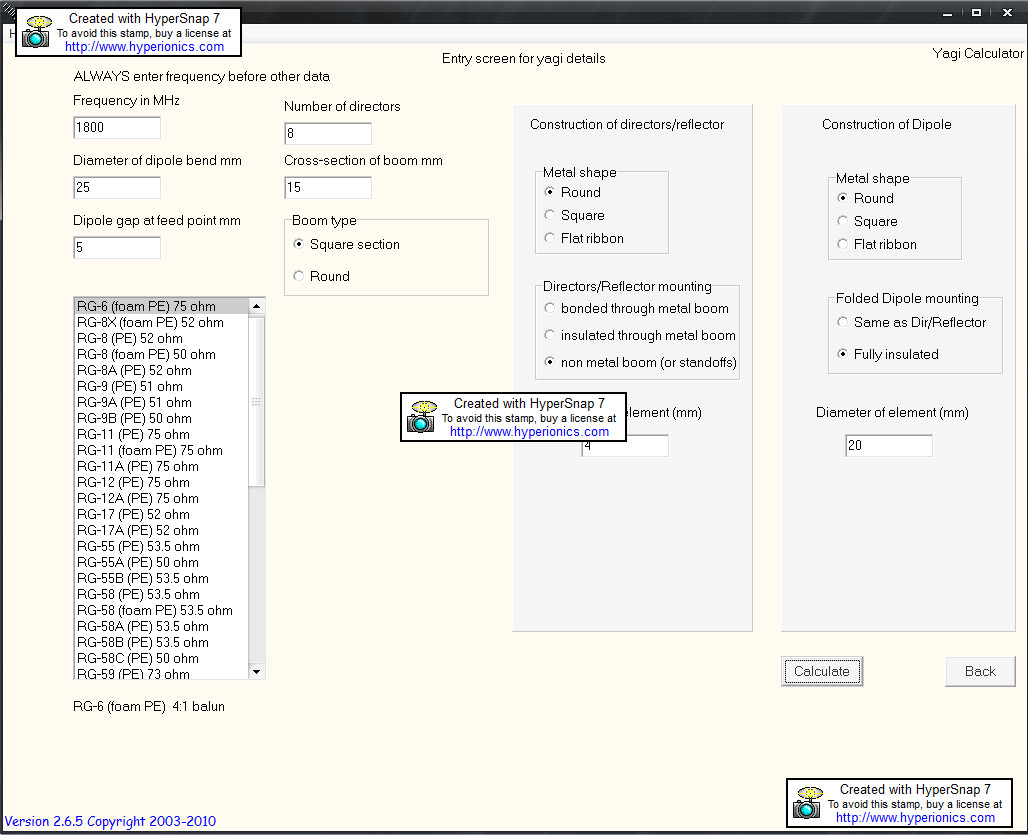The height and width of the screenshot is (835, 1028).
Task: Select RG-11 (foam PE) 75 ohm cable
Action: [x=161, y=450]
